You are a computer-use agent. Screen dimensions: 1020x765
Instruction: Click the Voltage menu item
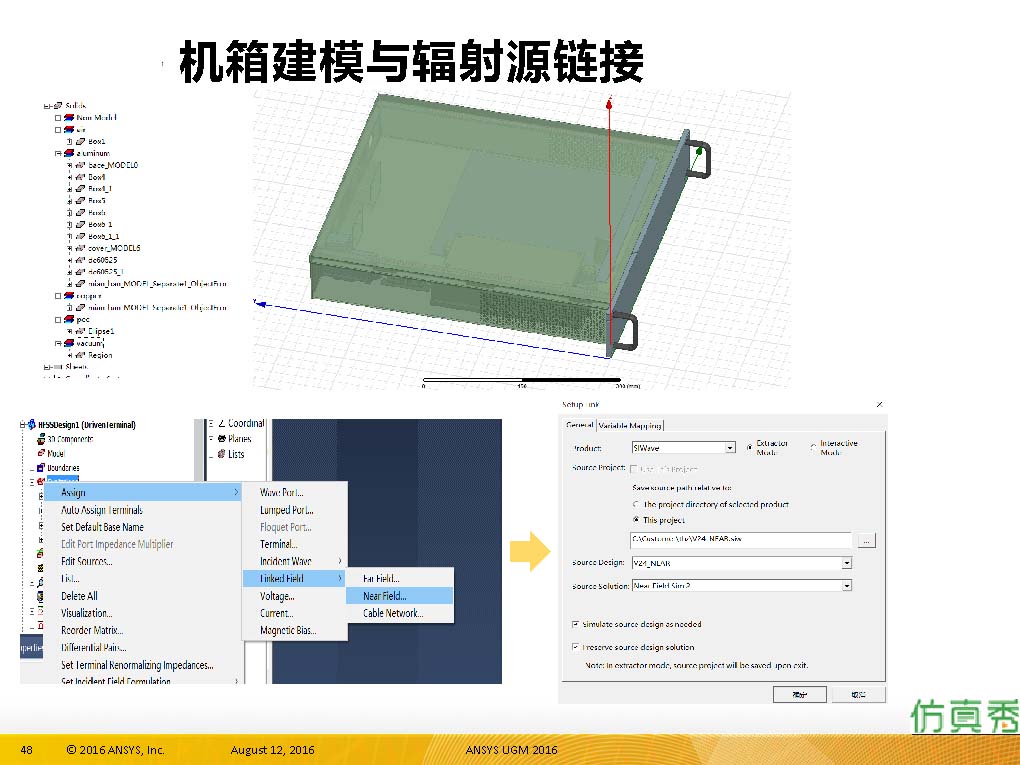[294, 596]
